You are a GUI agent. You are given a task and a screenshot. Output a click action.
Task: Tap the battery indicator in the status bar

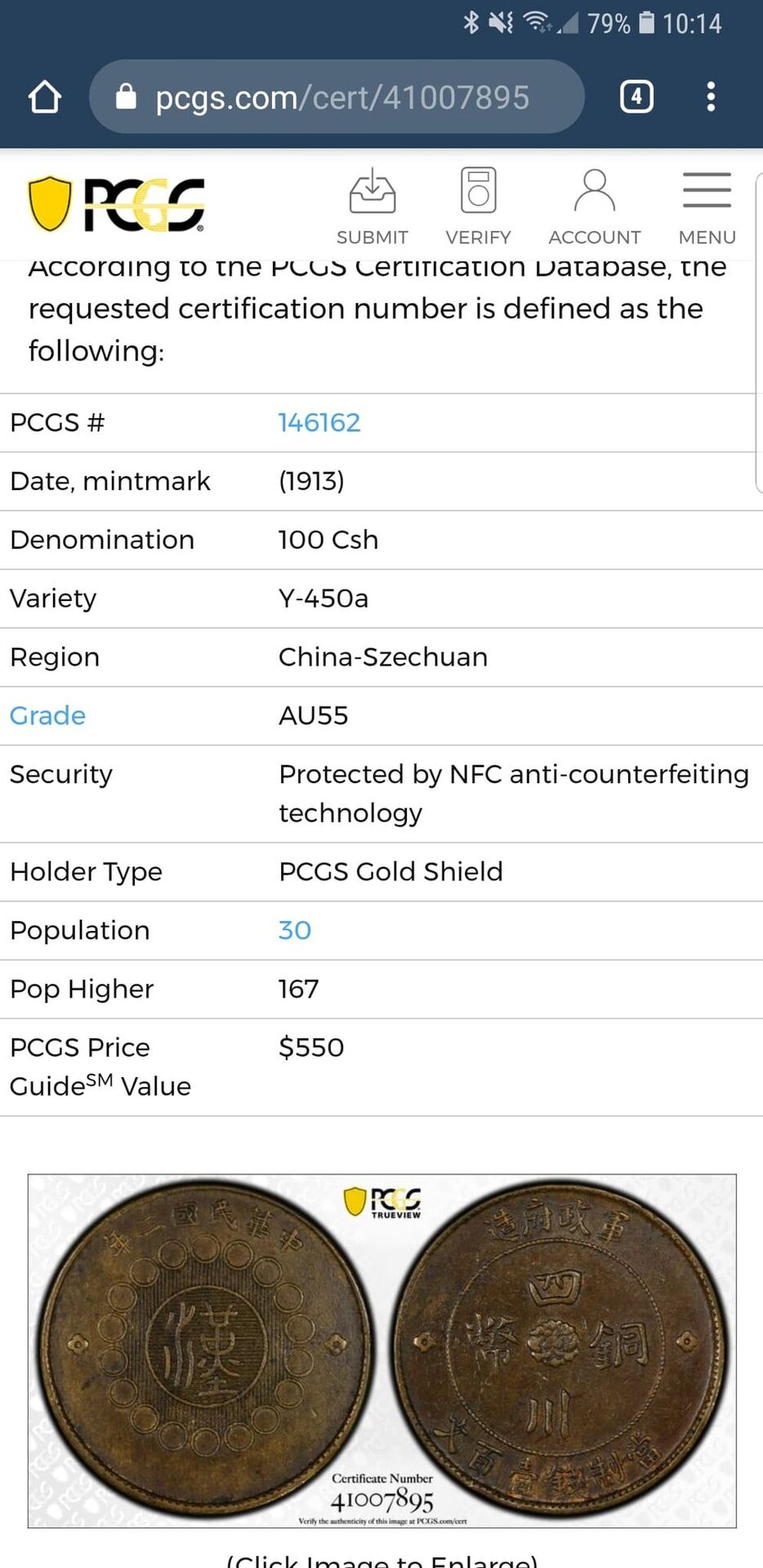tap(646, 23)
